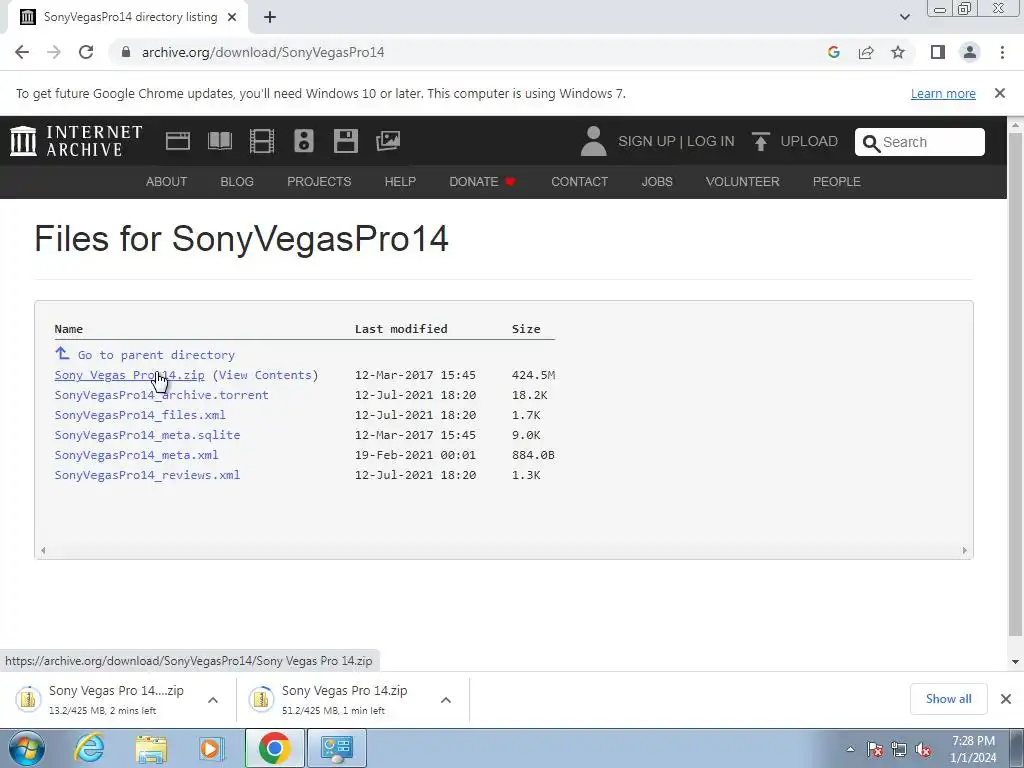Expand options for second Sony Vegas Pro 14.zip download
This screenshot has width=1024, height=768.
coord(446,700)
